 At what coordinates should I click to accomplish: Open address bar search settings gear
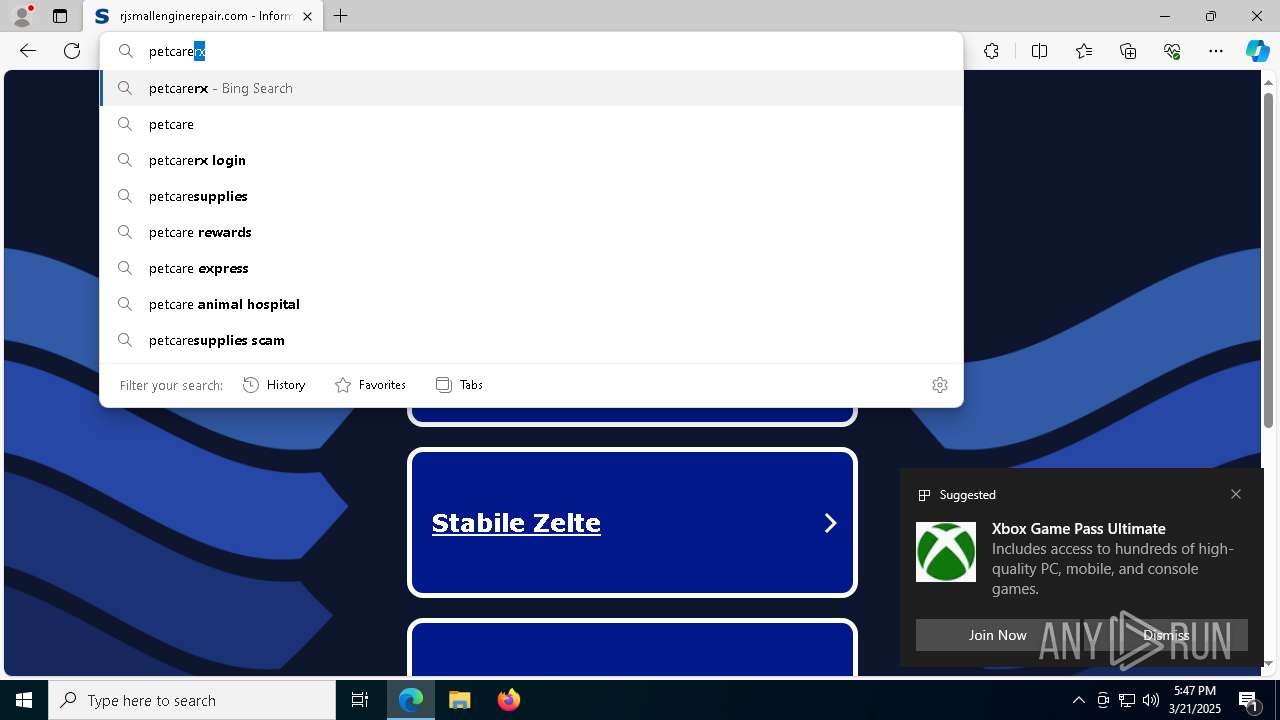(x=940, y=385)
